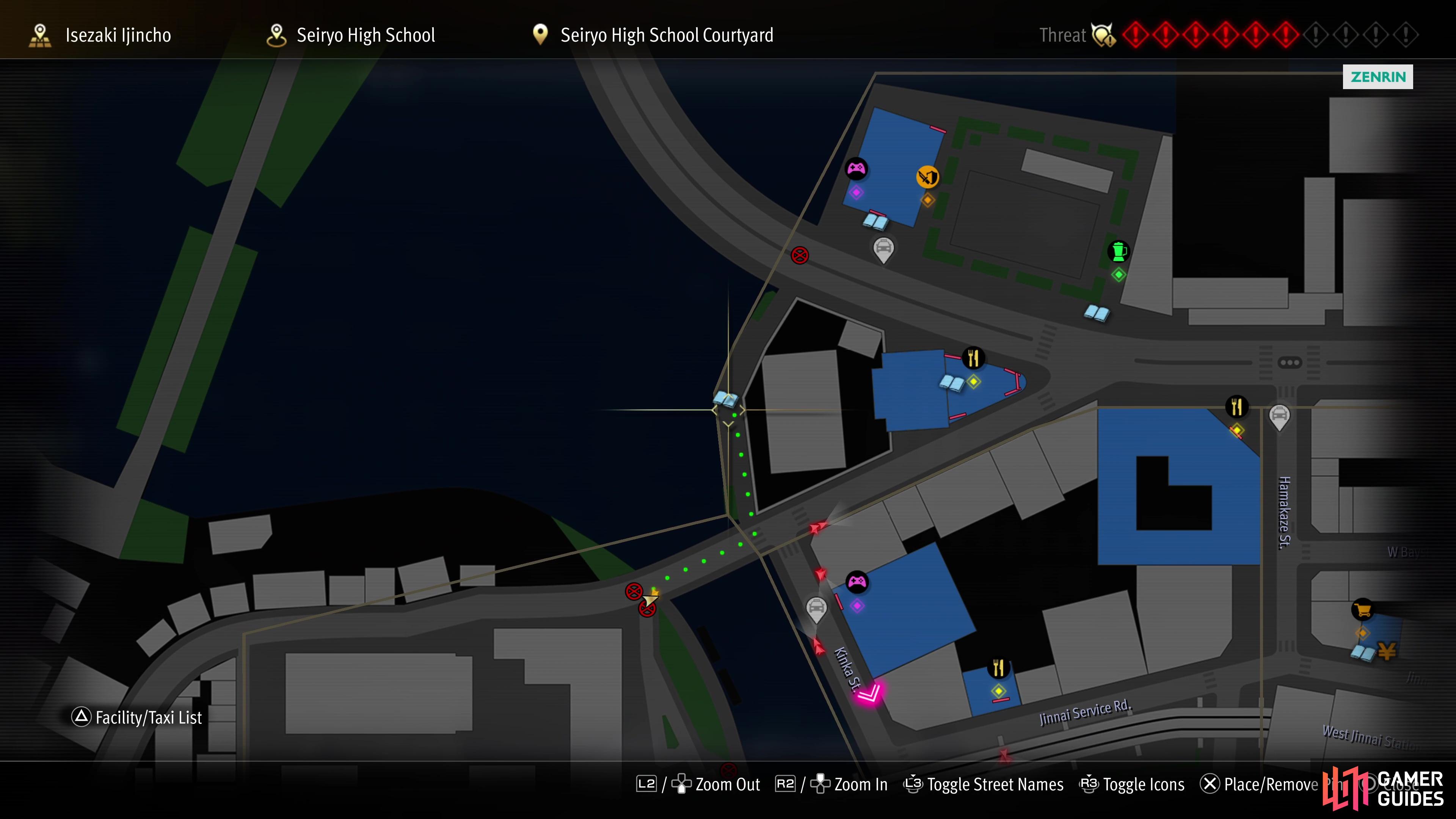Image resolution: width=1456 pixels, height=819 pixels.
Task: Select the orange weapon shop icon
Action: click(x=927, y=177)
